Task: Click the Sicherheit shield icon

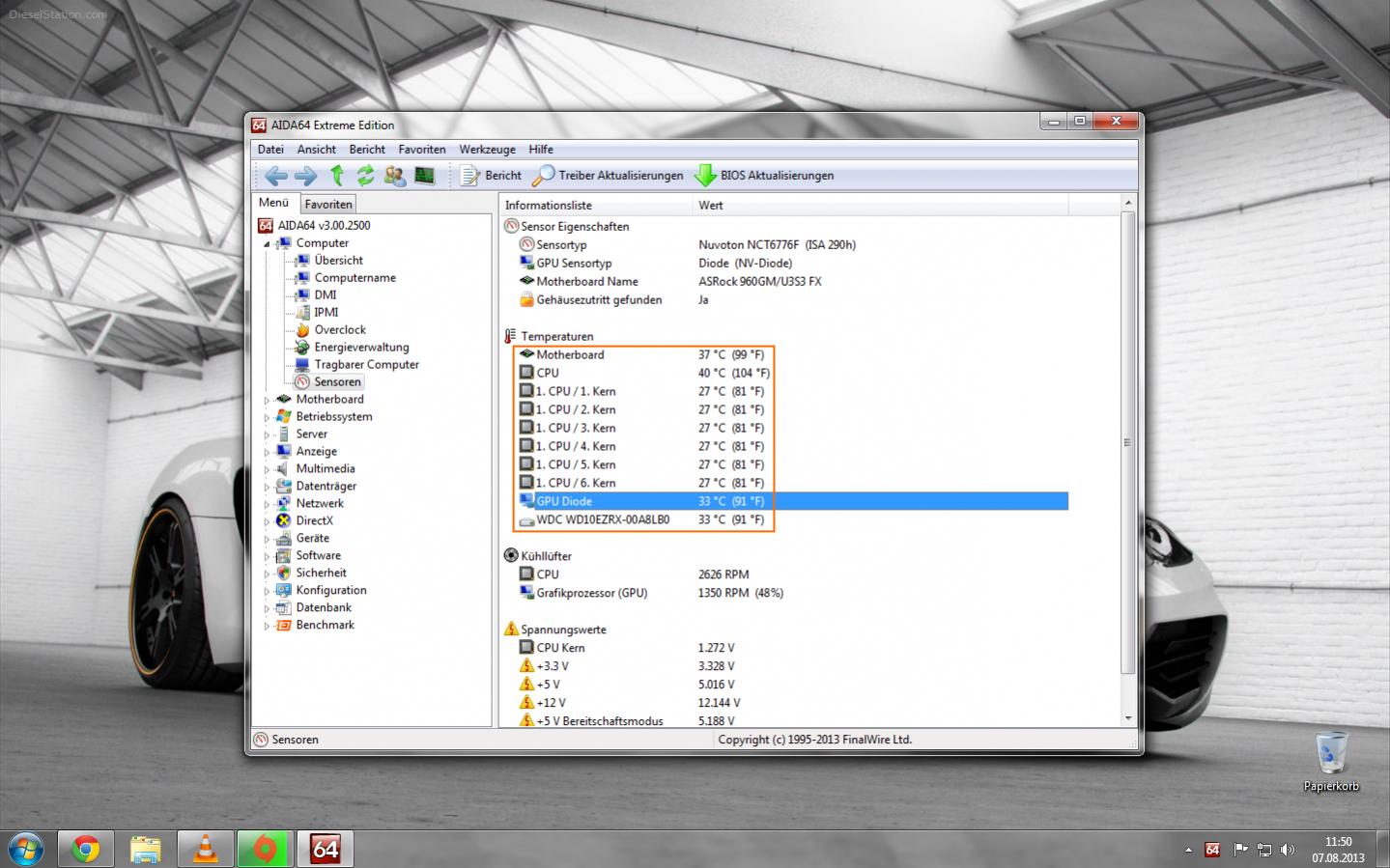Action: click(x=284, y=574)
